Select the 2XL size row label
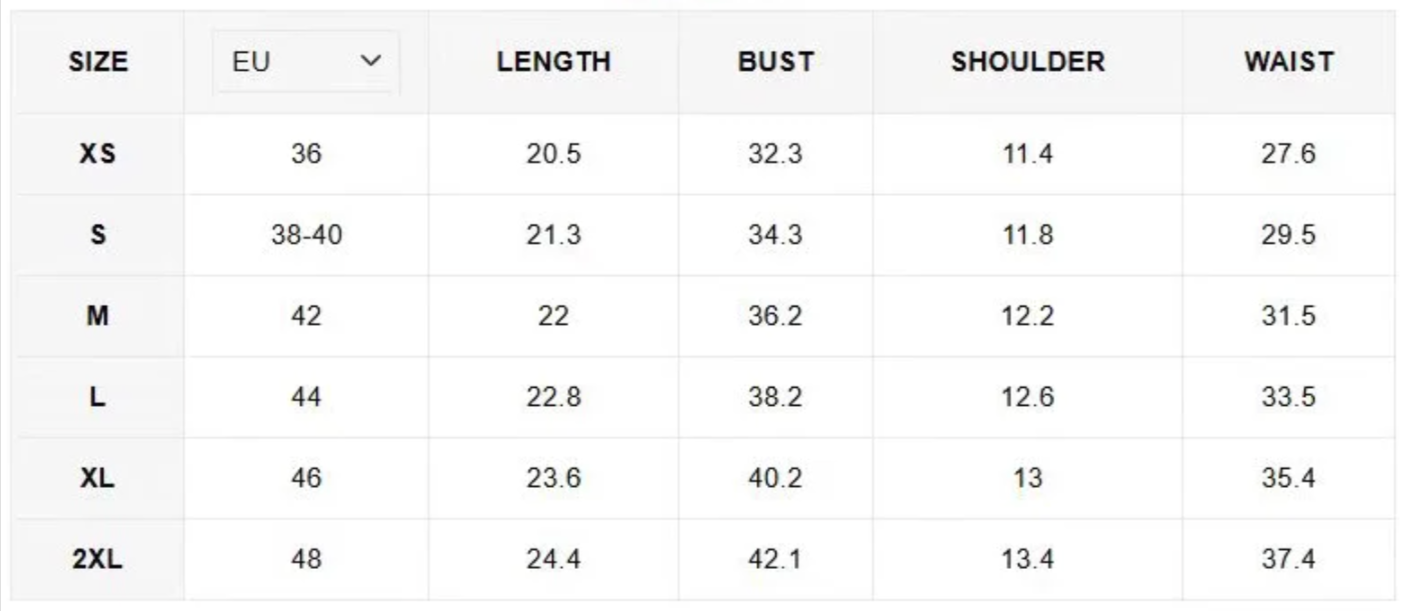Screen dimensions: 1407x611 click(x=98, y=559)
